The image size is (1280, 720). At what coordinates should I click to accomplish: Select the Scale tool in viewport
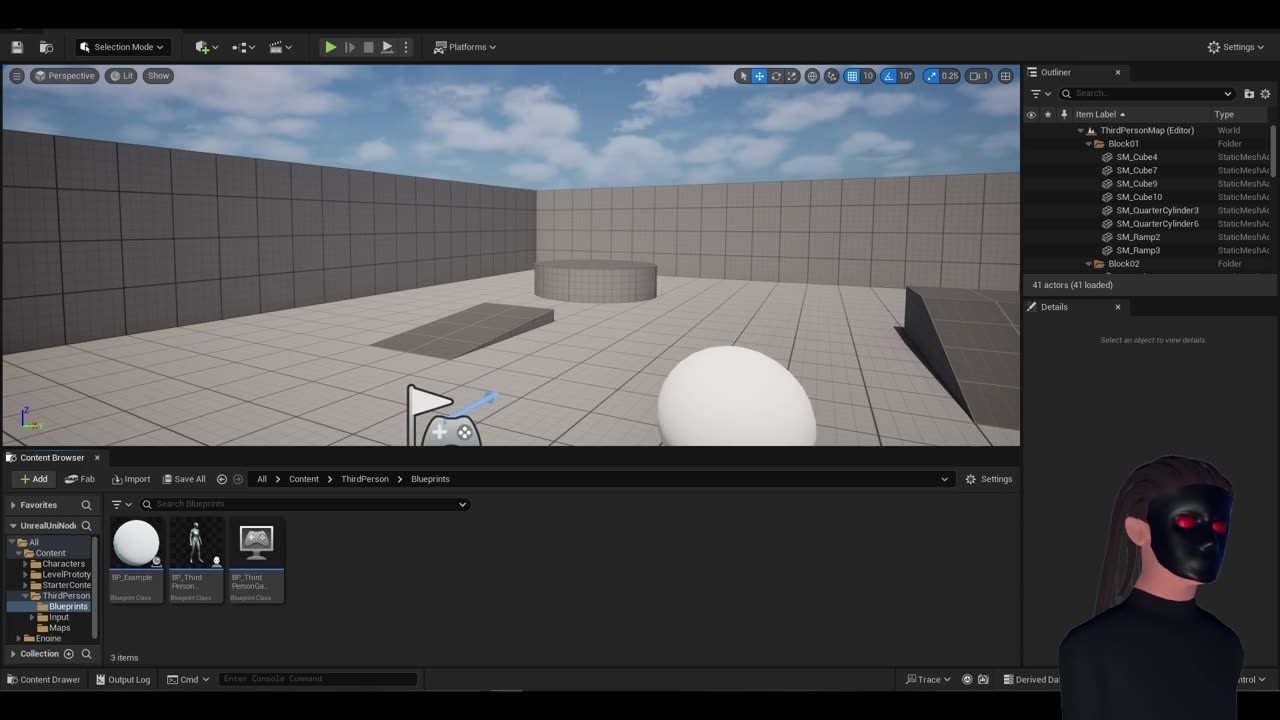click(791, 76)
